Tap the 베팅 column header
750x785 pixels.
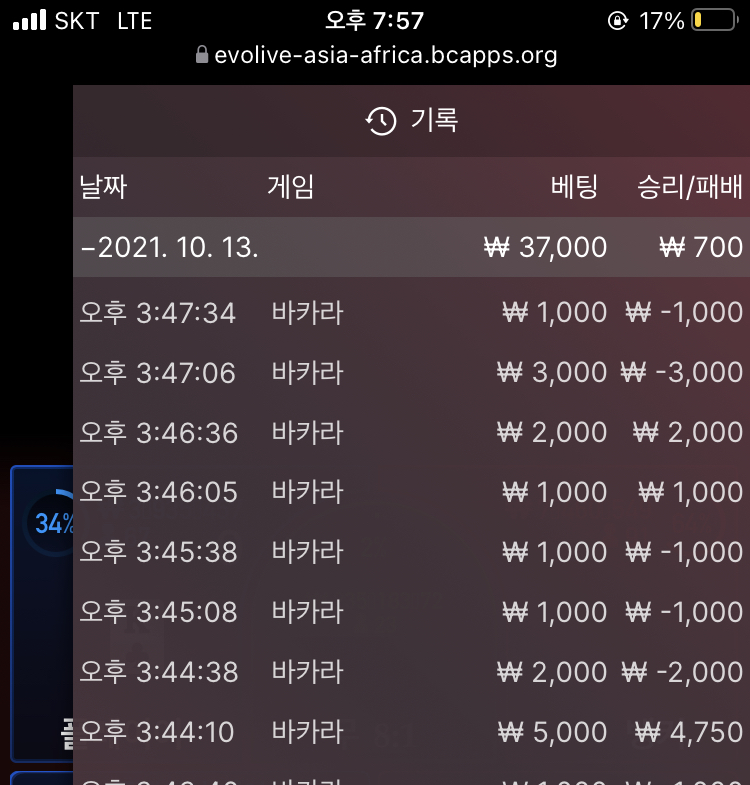click(x=574, y=187)
